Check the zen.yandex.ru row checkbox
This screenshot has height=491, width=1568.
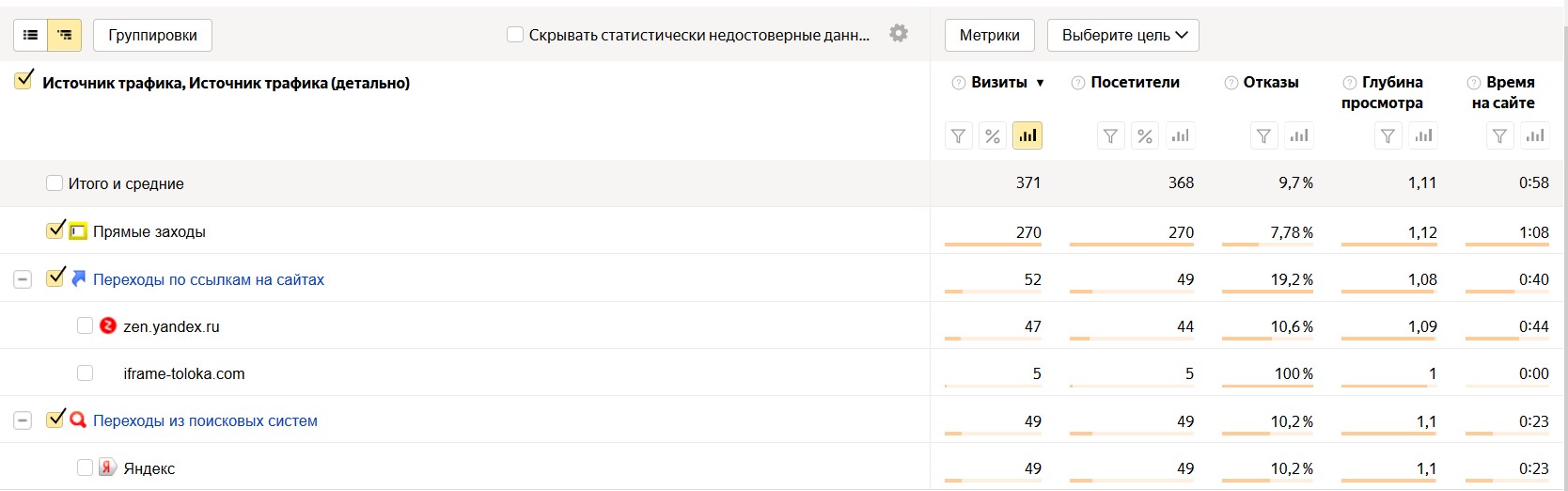(85, 326)
